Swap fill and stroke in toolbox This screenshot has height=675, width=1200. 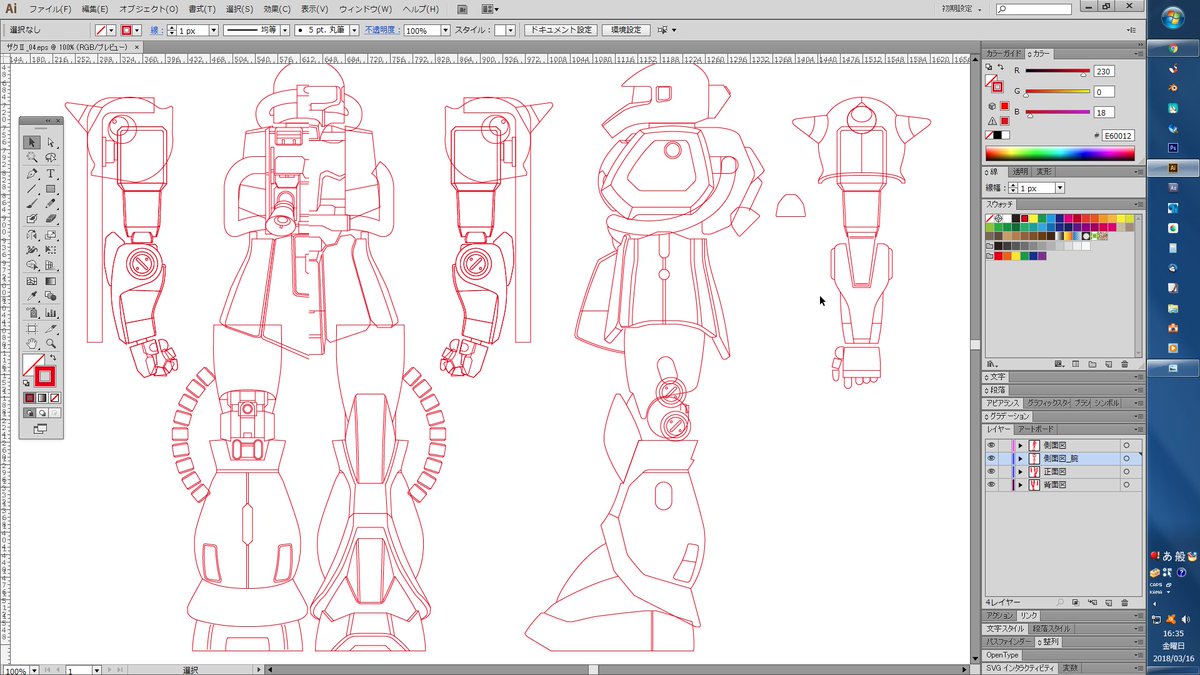(53, 358)
